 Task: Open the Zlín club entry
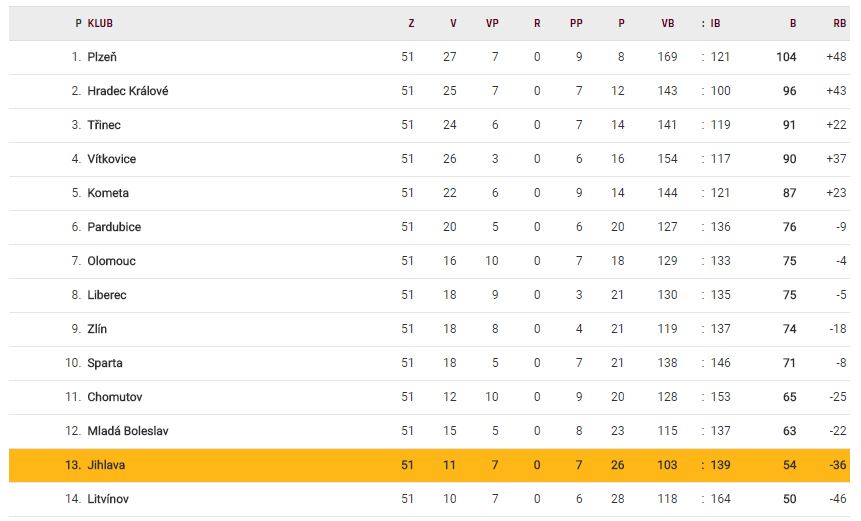(x=97, y=329)
